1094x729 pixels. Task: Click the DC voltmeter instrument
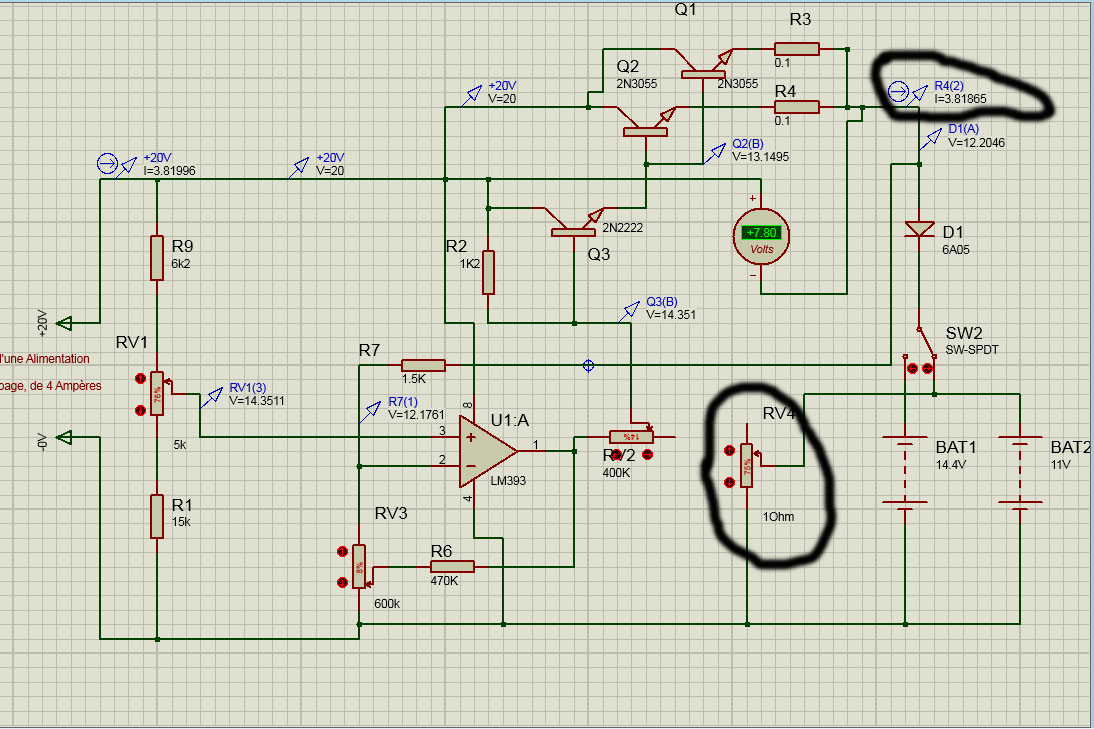[x=760, y=237]
